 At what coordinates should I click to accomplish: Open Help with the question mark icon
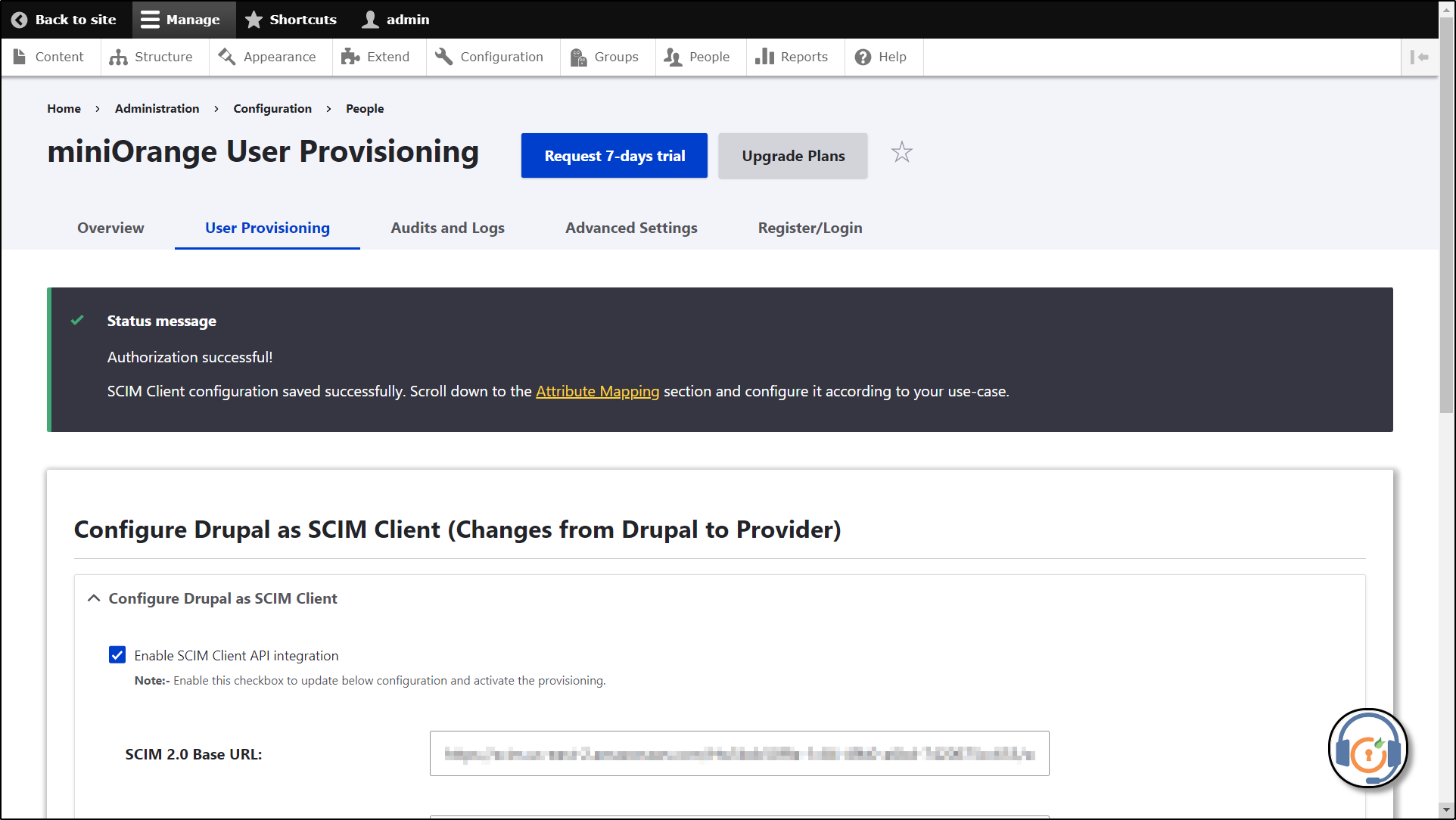(862, 57)
